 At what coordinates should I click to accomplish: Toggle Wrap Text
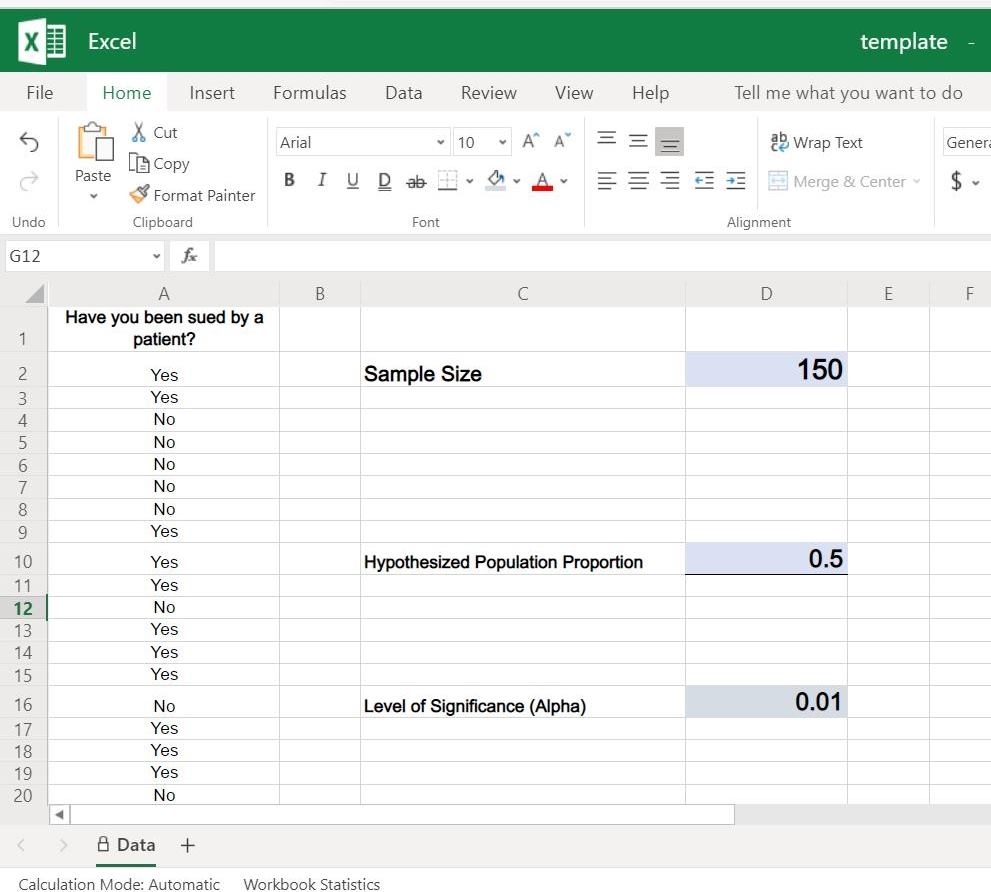point(816,142)
